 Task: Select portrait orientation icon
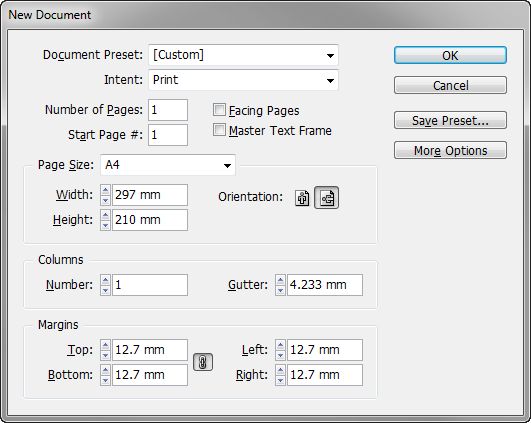coord(302,198)
